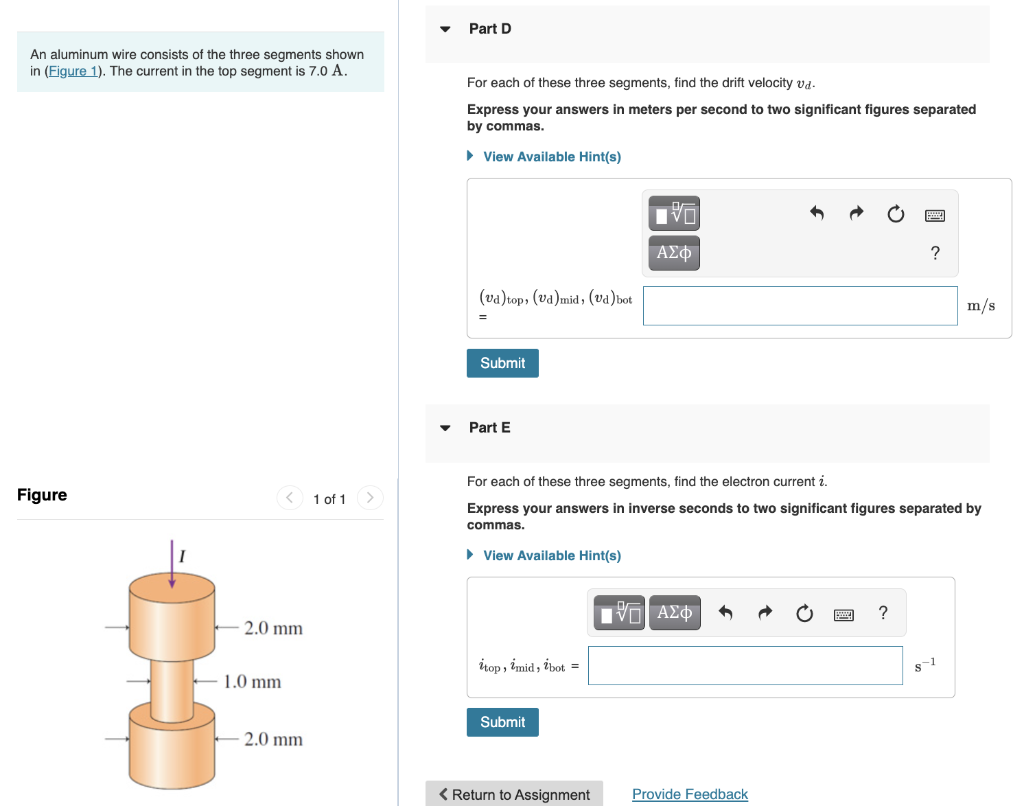Open math templates button in Part D

675,213
